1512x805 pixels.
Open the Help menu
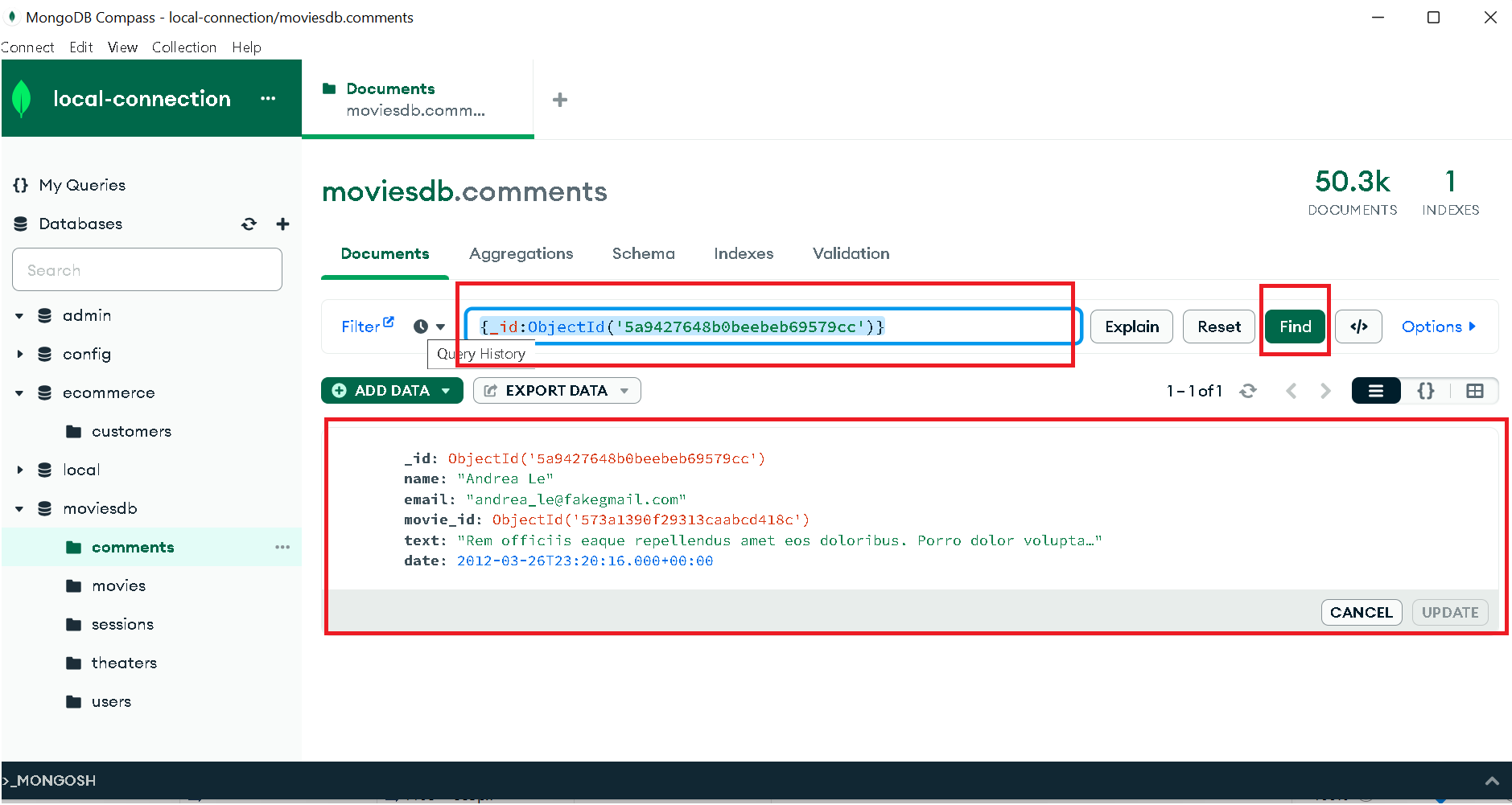[246, 47]
